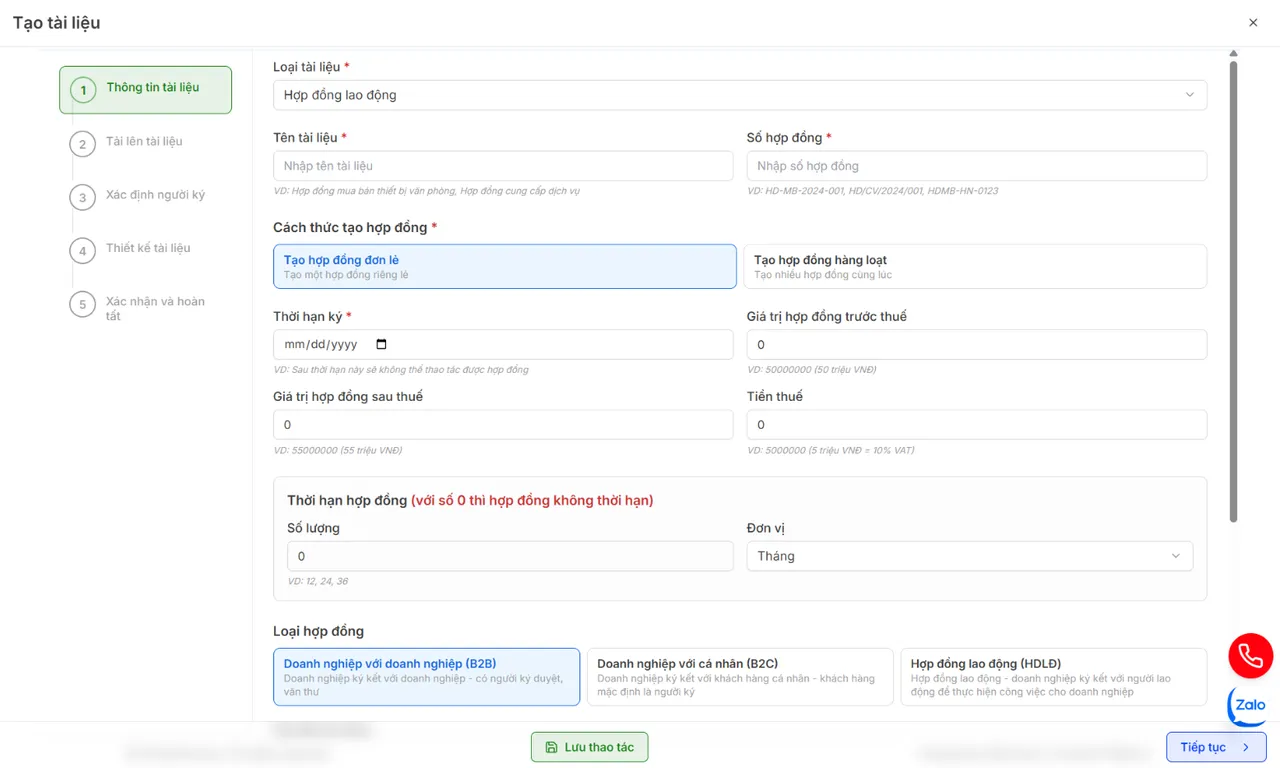Image resolution: width=1280 pixels, height=768 pixels.
Task: Click the step 4 circle icon
Action: click(x=83, y=250)
